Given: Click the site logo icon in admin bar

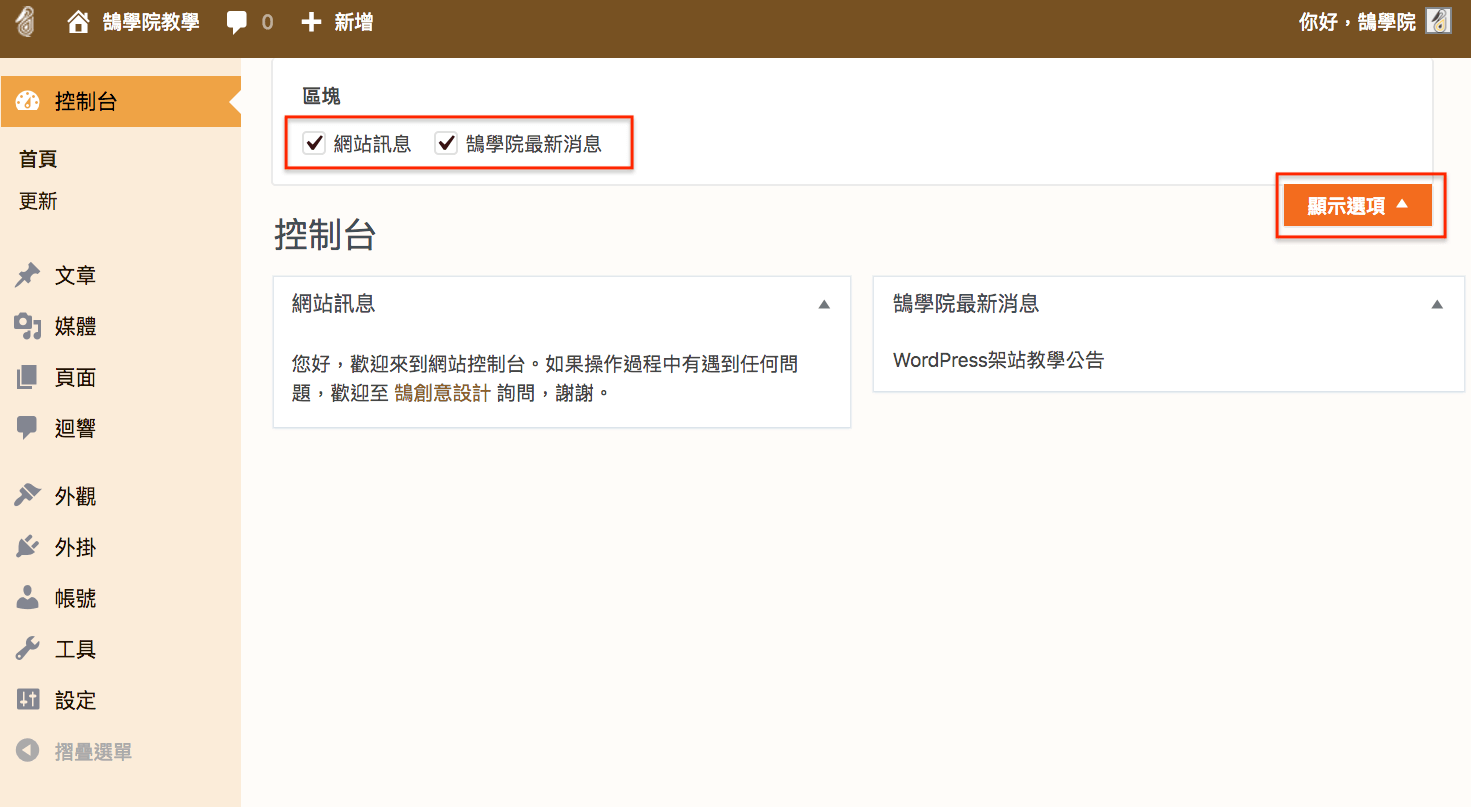Looking at the screenshot, I should tap(26, 22).
